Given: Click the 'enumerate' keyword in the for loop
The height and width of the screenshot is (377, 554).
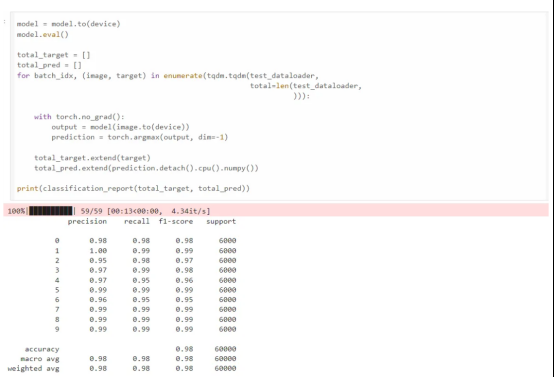Looking at the screenshot, I should (183, 76).
